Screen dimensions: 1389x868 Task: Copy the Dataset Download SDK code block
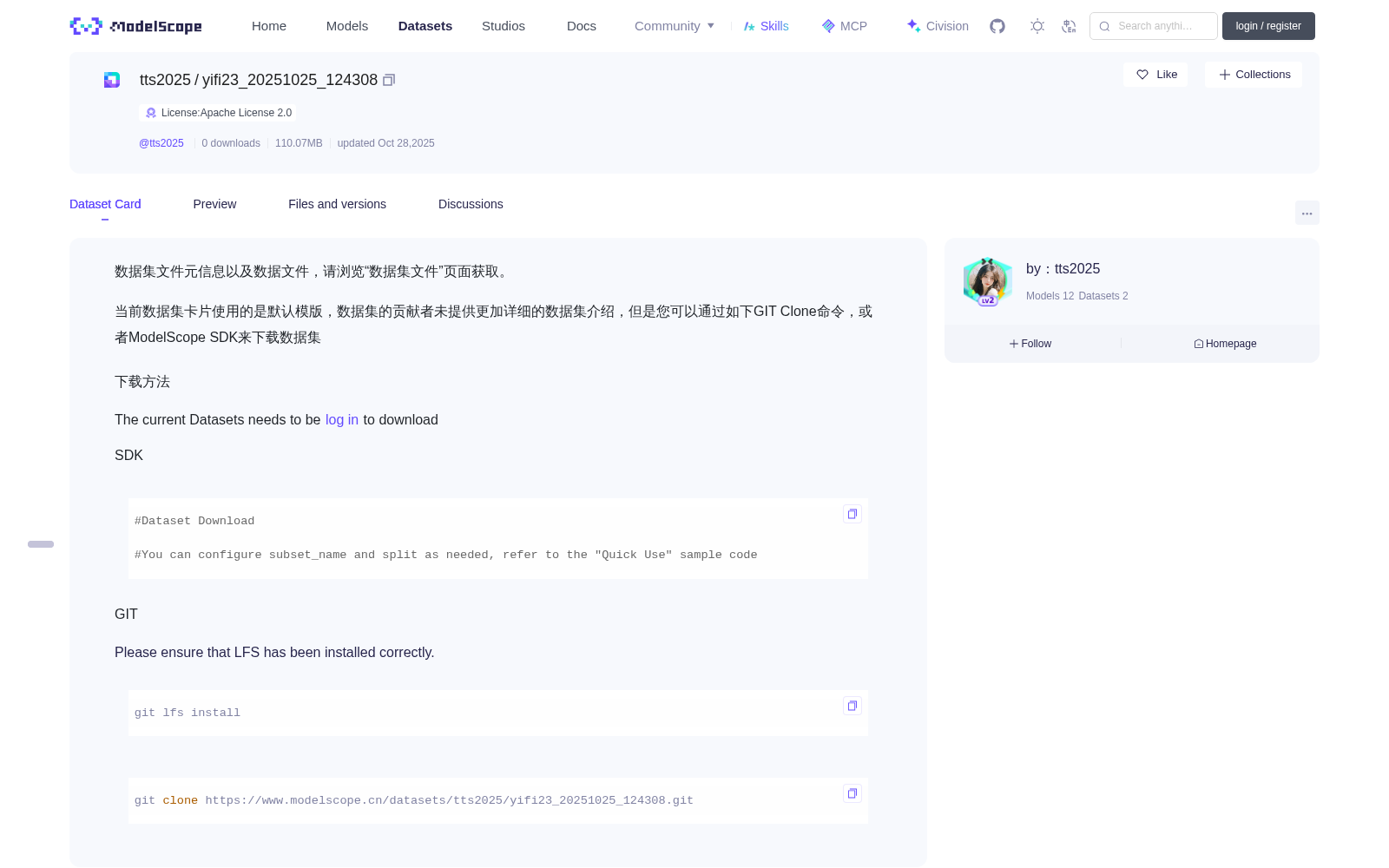852,514
